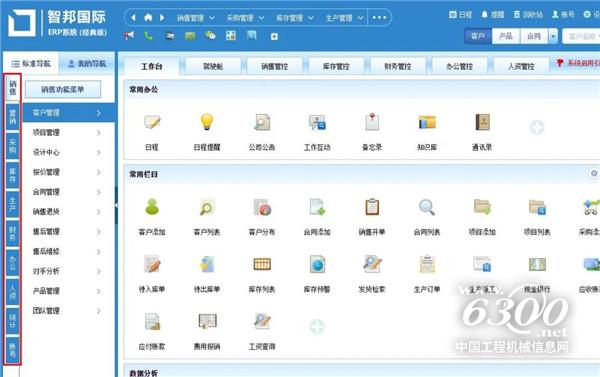This screenshot has width=600, height=377.
Task: Open the 库存列表 icon
Action: coord(262,264)
